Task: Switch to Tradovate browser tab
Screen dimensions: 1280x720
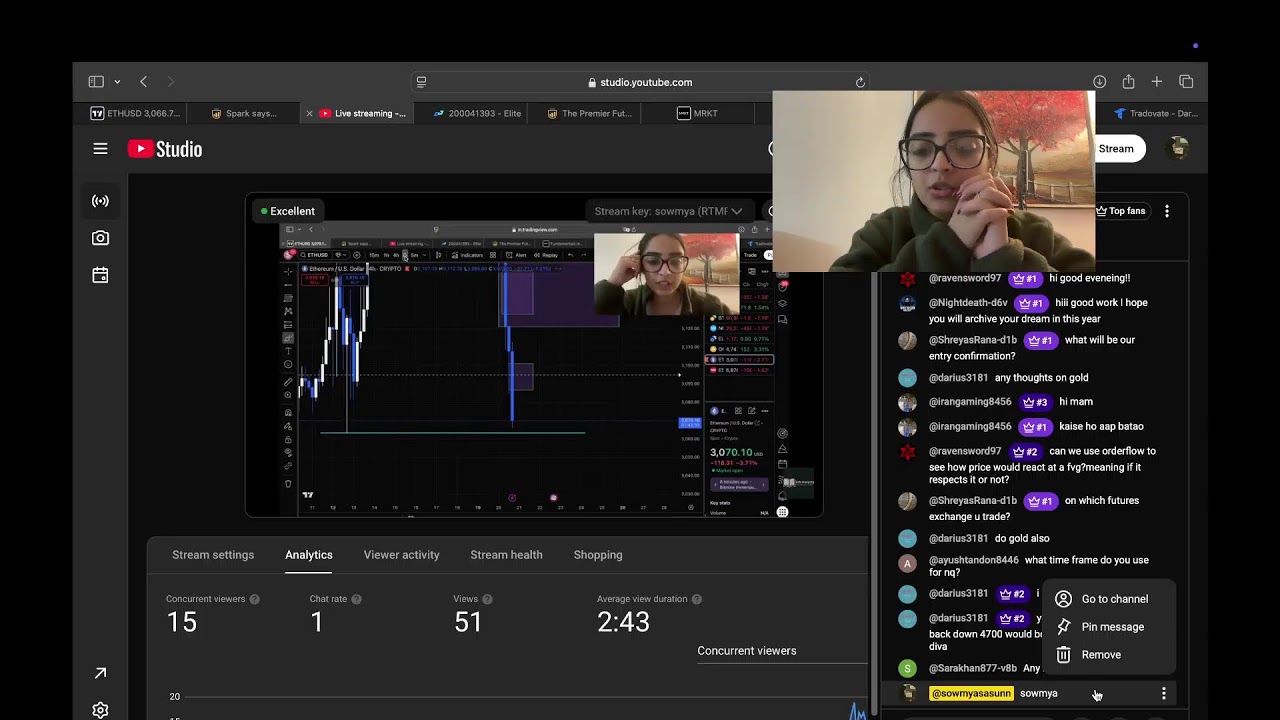Action: [1155, 113]
